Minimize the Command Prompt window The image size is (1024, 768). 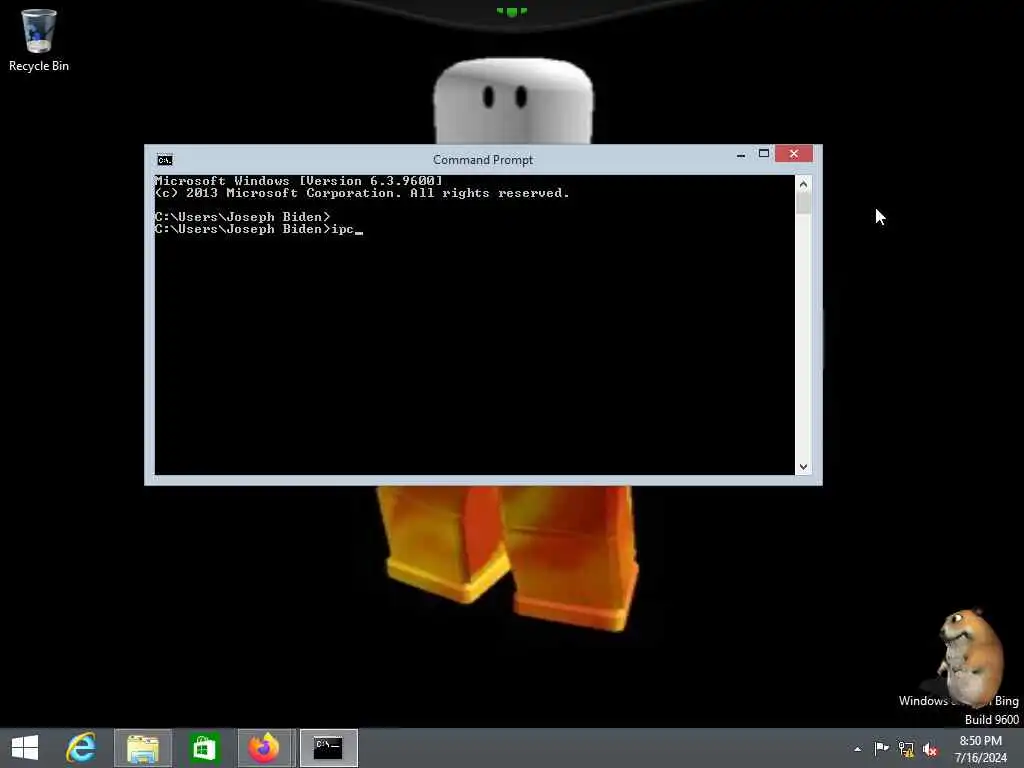(x=741, y=155)
